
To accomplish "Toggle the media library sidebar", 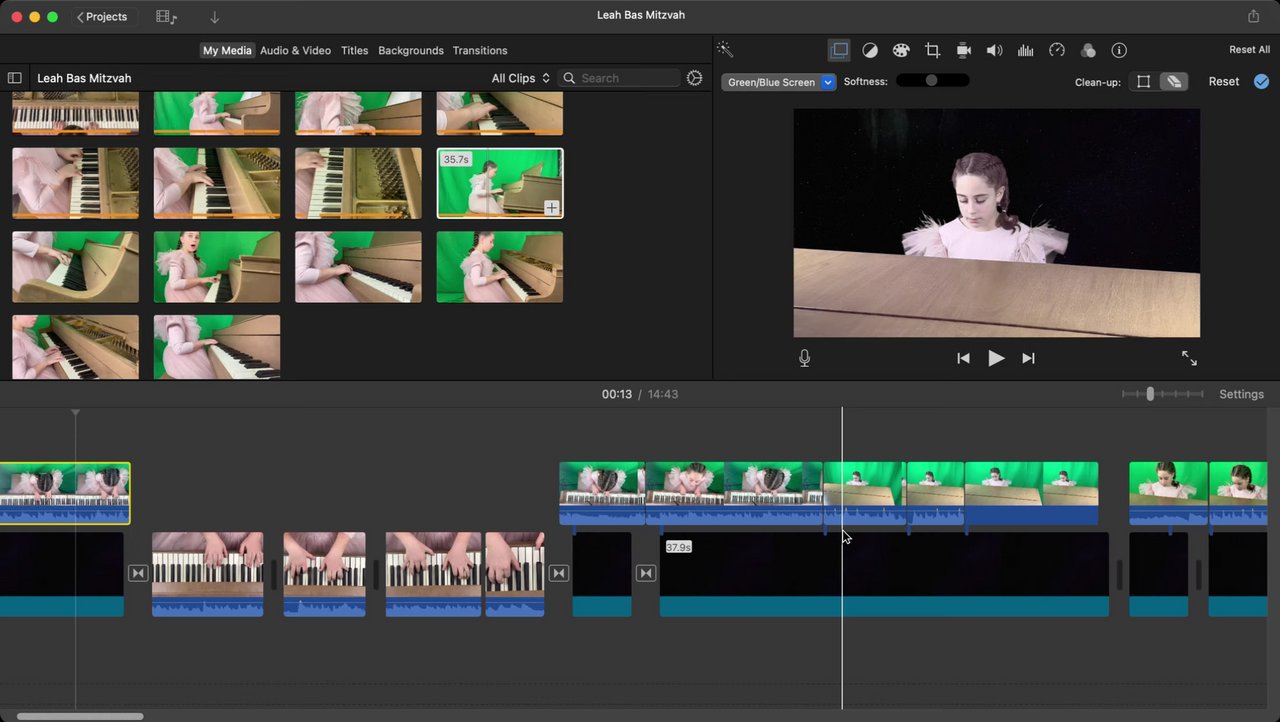I will click(x=14, y=78).
